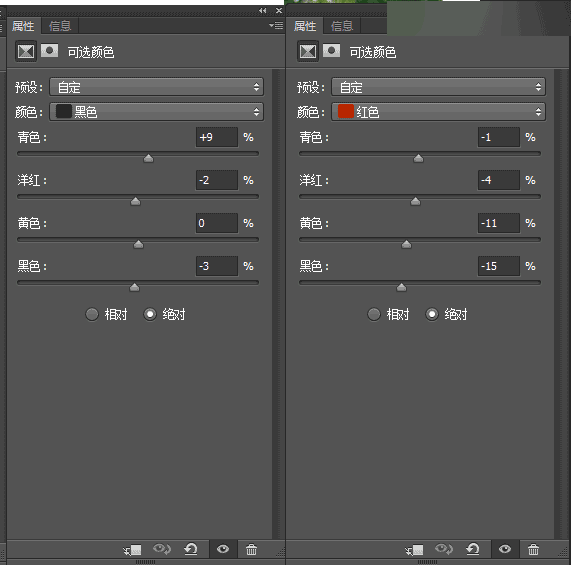
Task: Delete adjustment layer in left panel
Action: pos(251,549)
